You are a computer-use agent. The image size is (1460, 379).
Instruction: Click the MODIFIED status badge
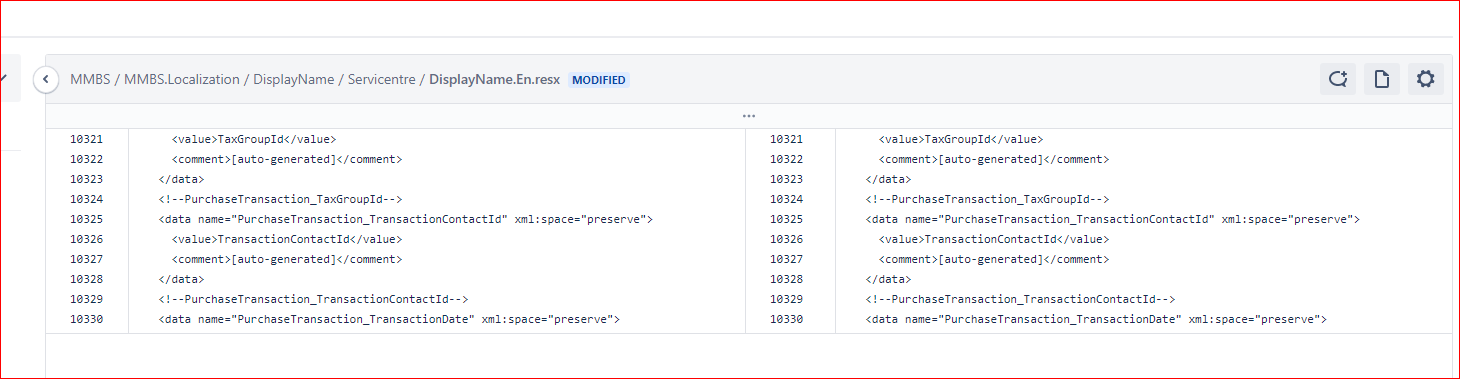click(599, 80)
